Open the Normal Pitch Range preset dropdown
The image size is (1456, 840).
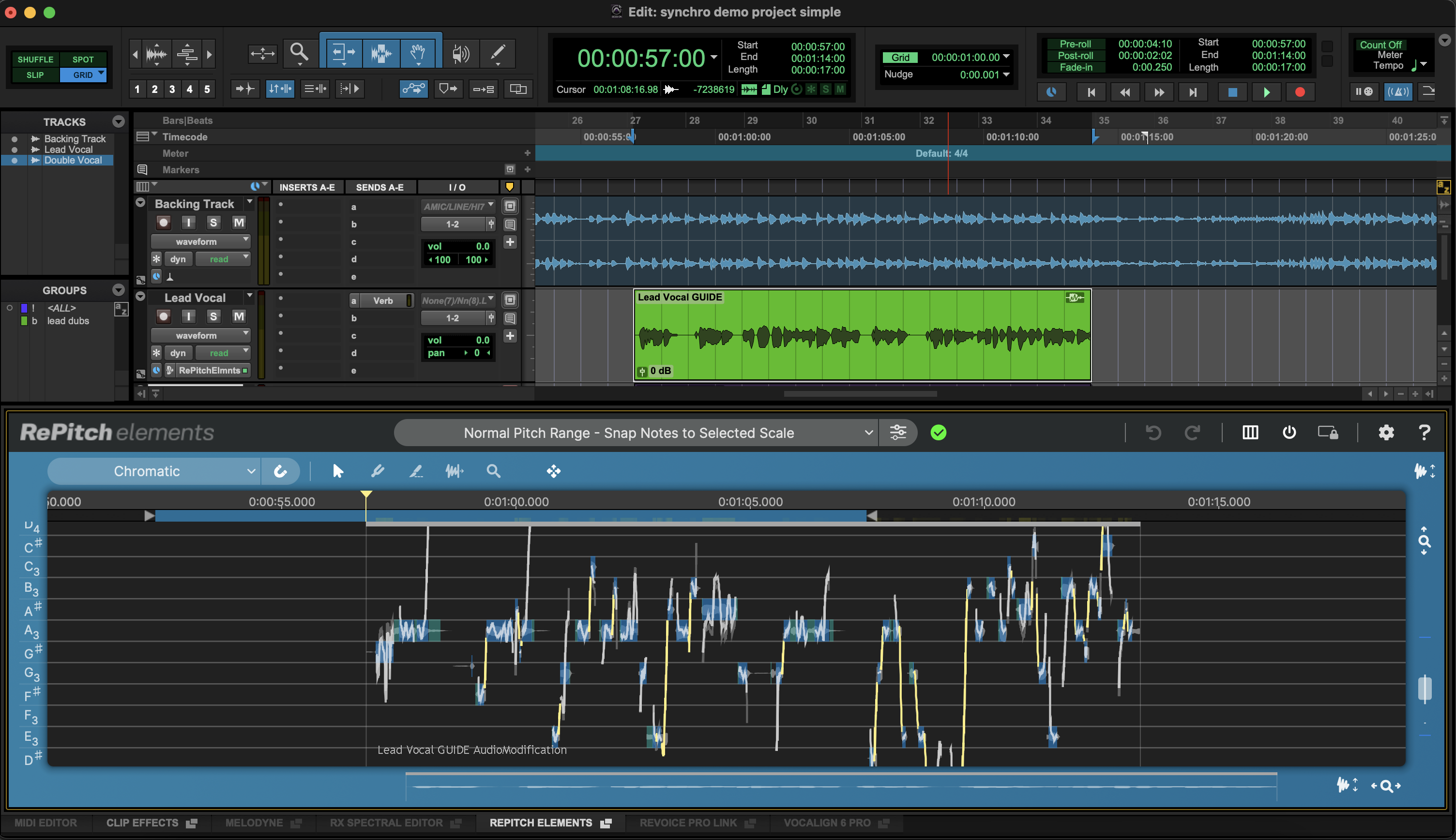[635, 433]
